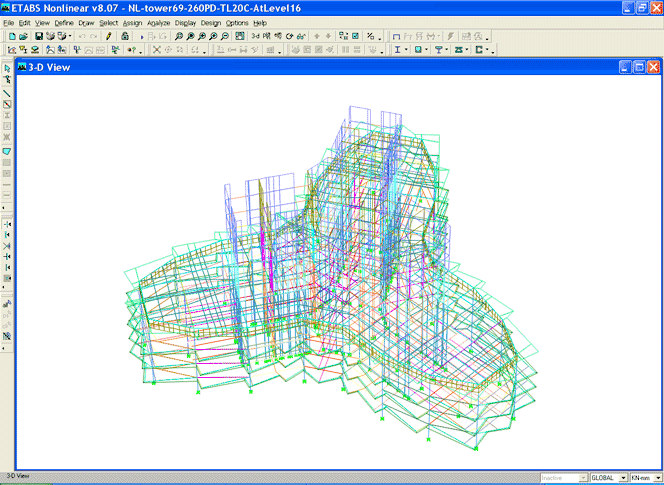
Task: Click the Define Wall/Slab Sections icon
Action: [35, 50]
